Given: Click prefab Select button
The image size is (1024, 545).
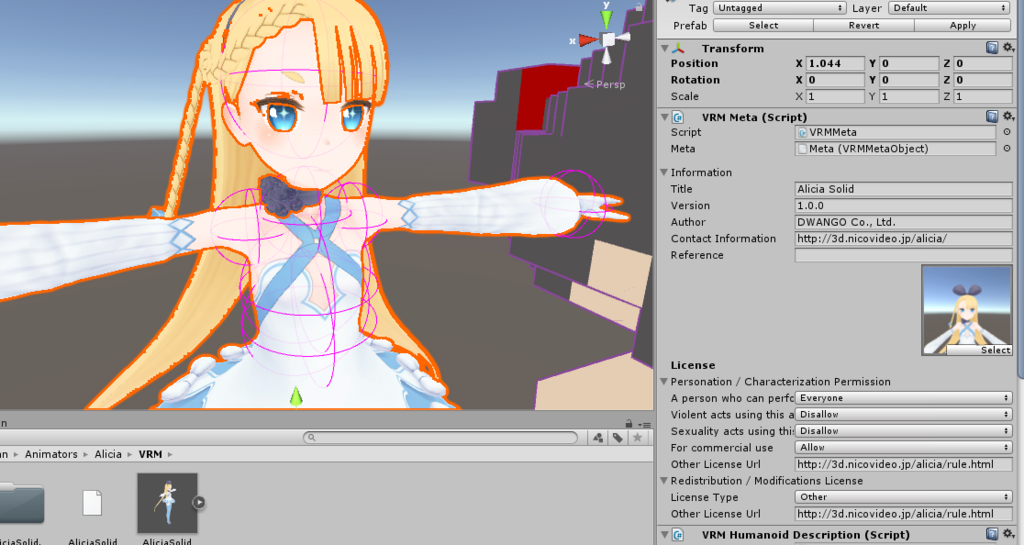Looking at the screenshot, I should click(763, 25).
